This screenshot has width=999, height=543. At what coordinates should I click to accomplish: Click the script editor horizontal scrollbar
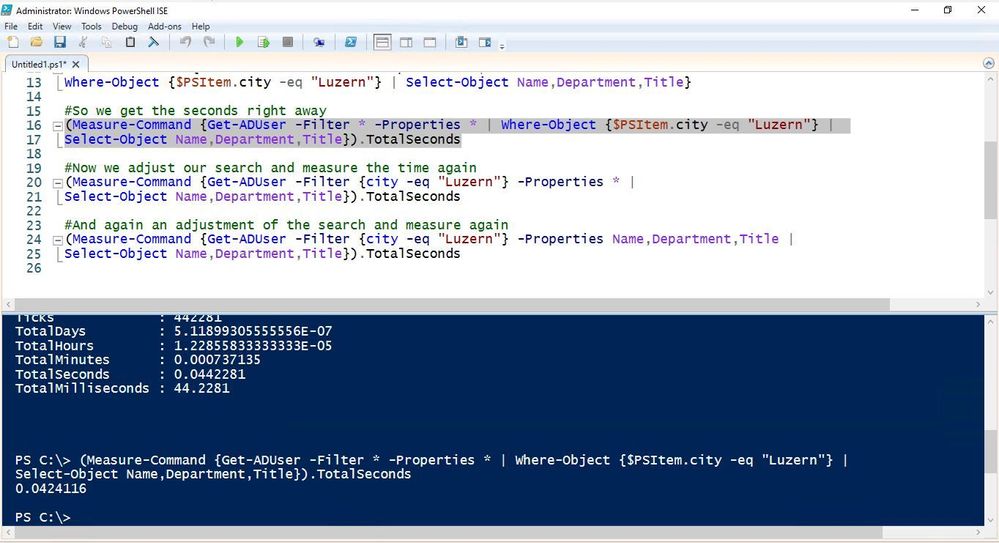(451, 305)
